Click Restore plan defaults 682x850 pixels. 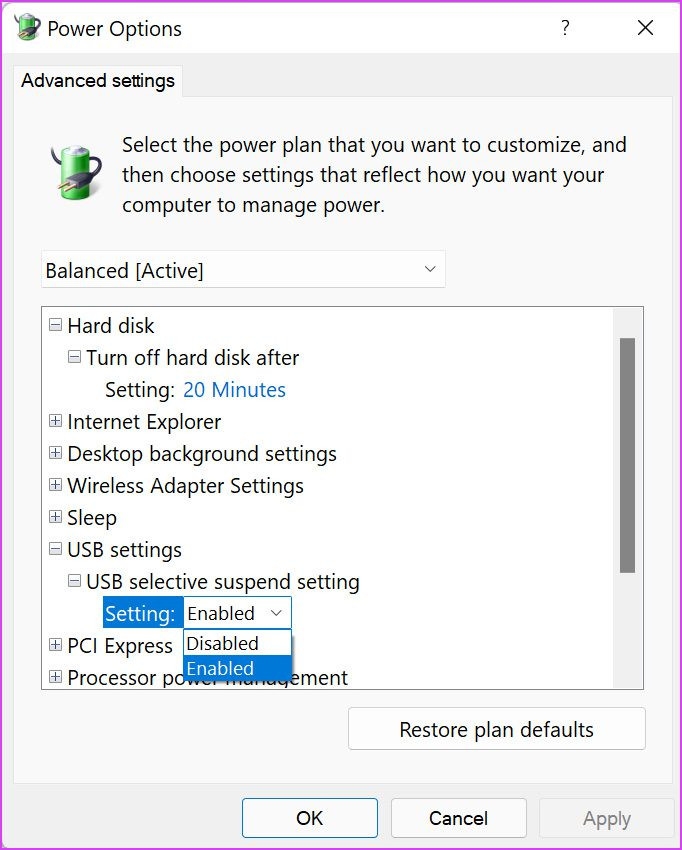496,728
